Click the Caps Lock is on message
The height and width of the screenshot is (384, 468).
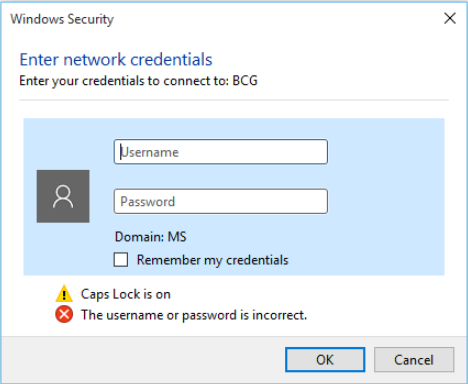[126, 294]
